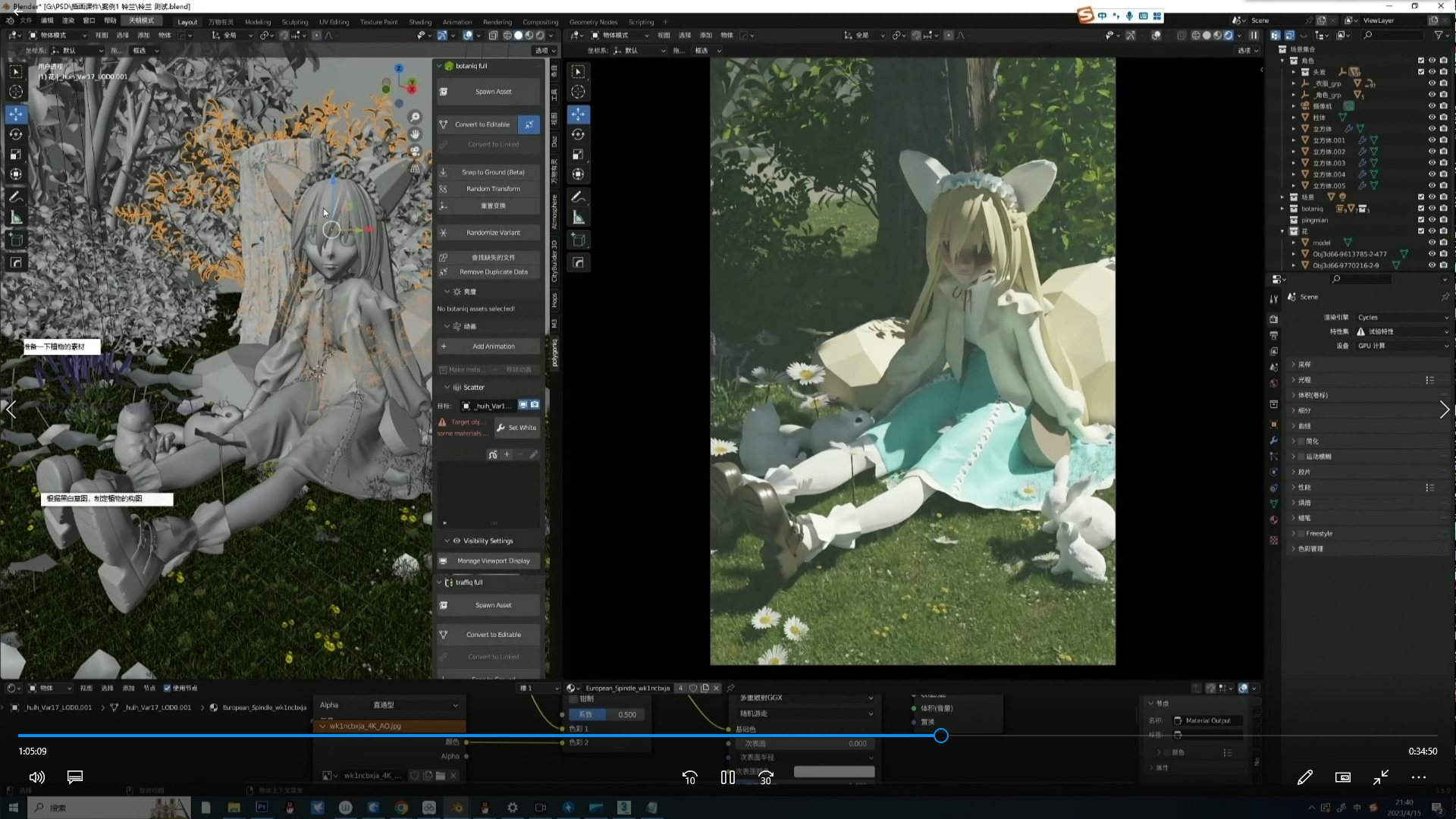Select the Add Cube tool in left viewport
Image resolution: width=1456 pixels, height=819 pixels.
point(16,240)
